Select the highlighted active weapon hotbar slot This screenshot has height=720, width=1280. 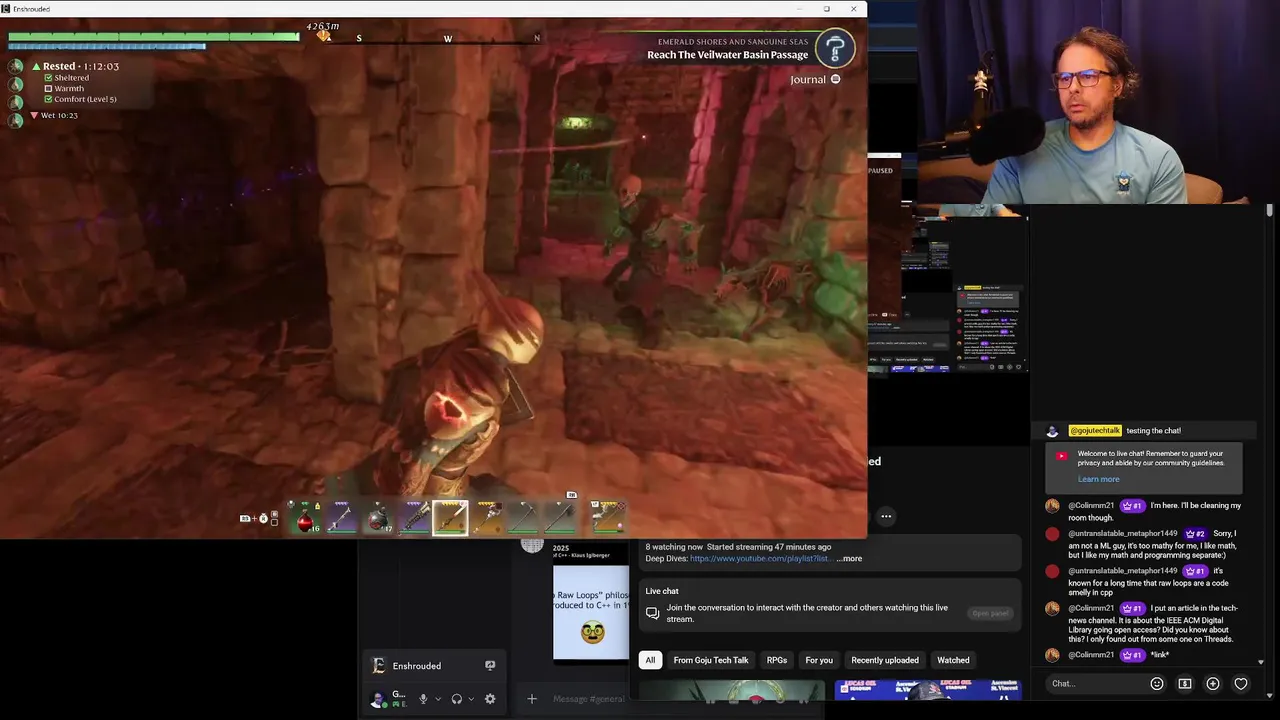pyautogui.click(x=450, y=517)
